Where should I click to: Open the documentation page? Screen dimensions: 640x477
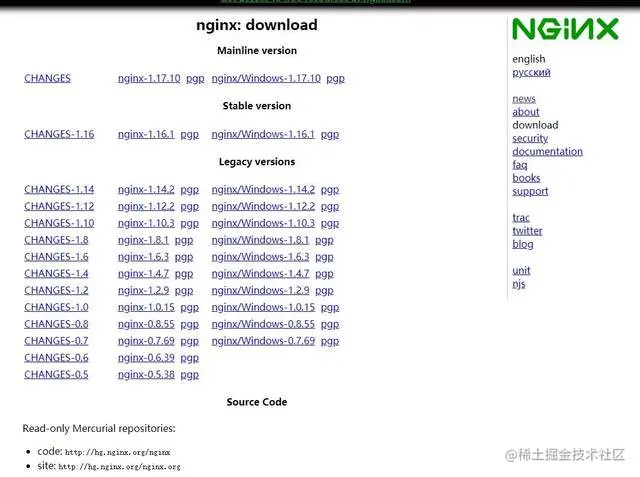click(x=547, y=151)
